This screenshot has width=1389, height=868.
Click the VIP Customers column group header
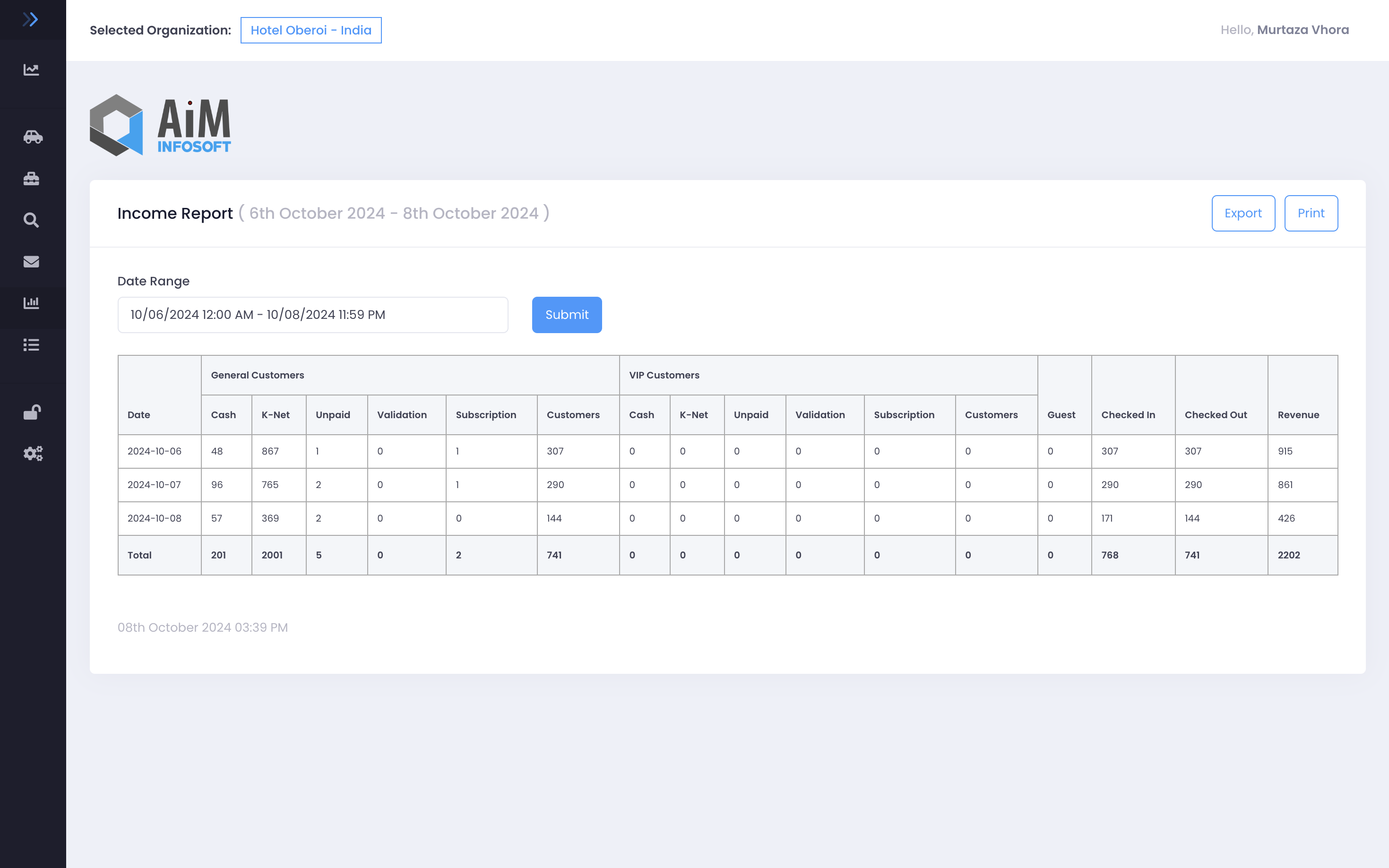[x=828, y=376]
